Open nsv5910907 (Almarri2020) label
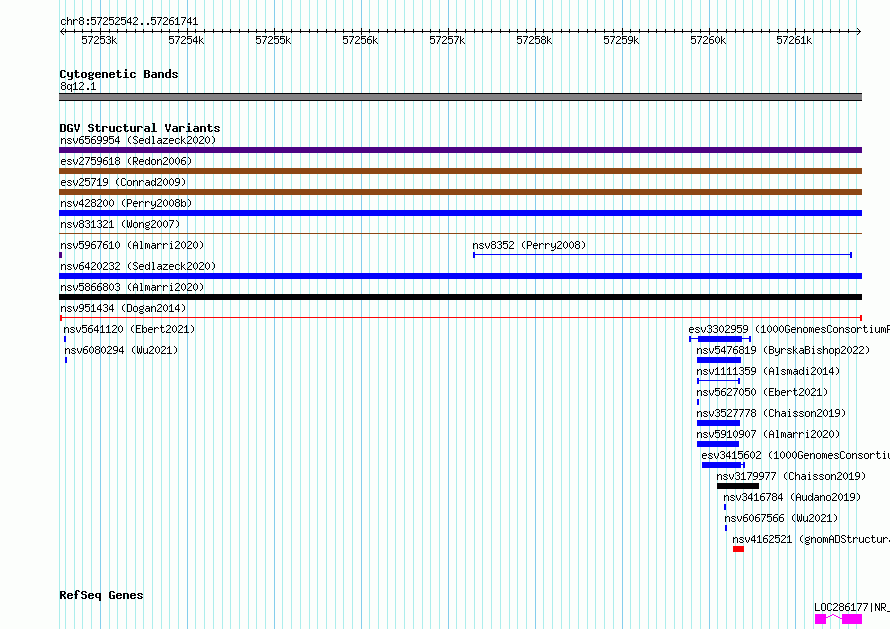 point(769,434)
